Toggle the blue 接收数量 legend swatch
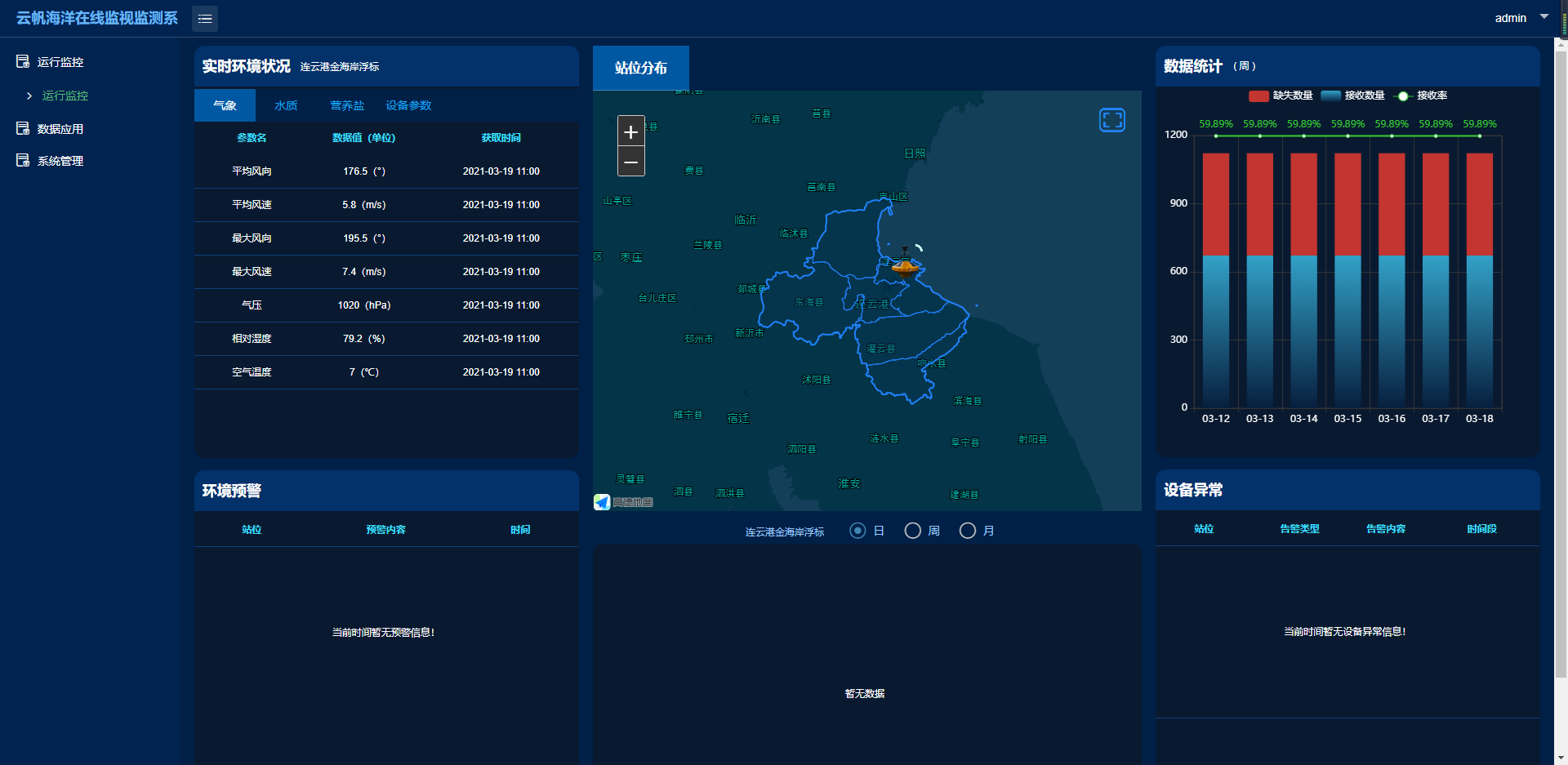This screenshot has width=1568, height=765. pyautogui.click(x=1330, y=96)
